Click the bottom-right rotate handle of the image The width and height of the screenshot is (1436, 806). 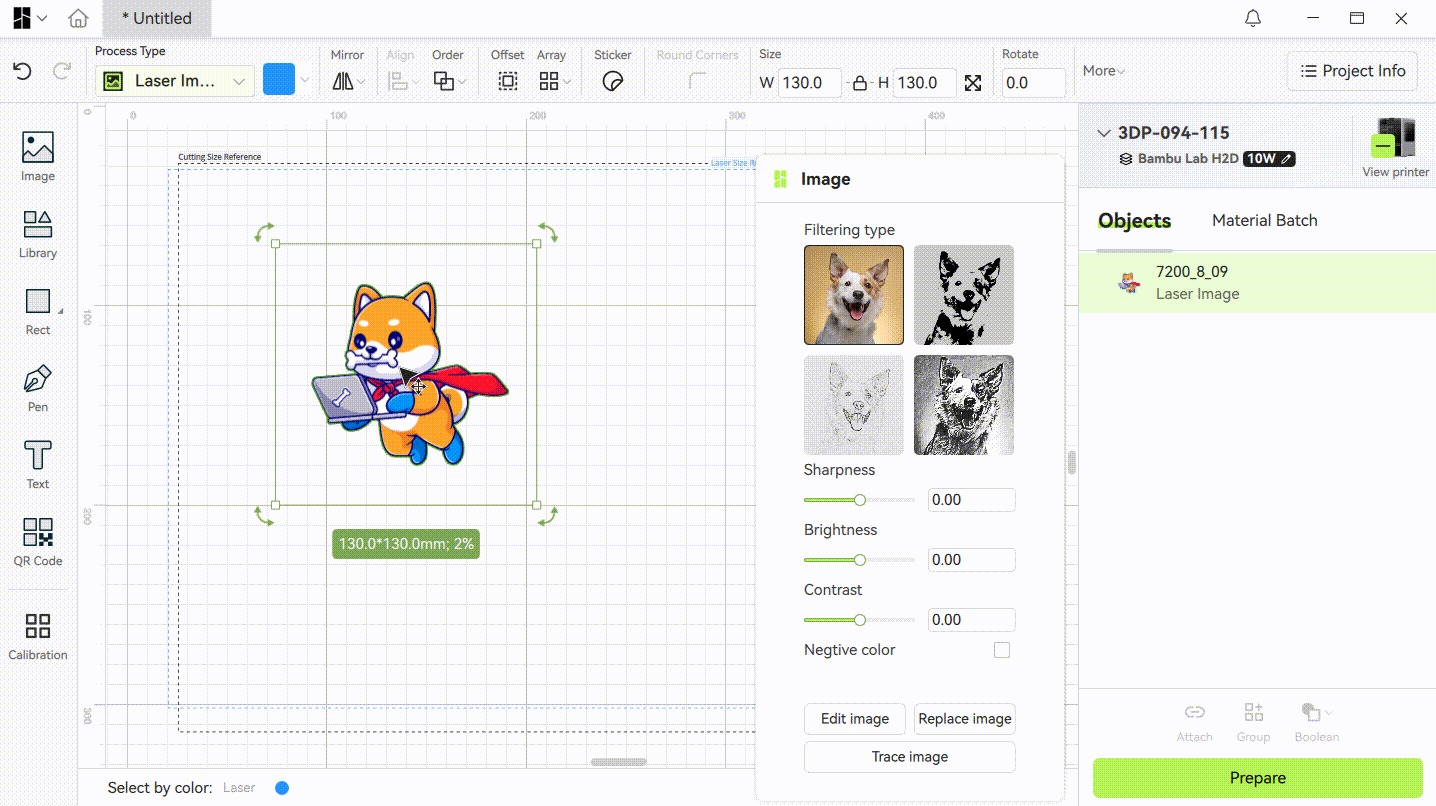click(548, 516)
